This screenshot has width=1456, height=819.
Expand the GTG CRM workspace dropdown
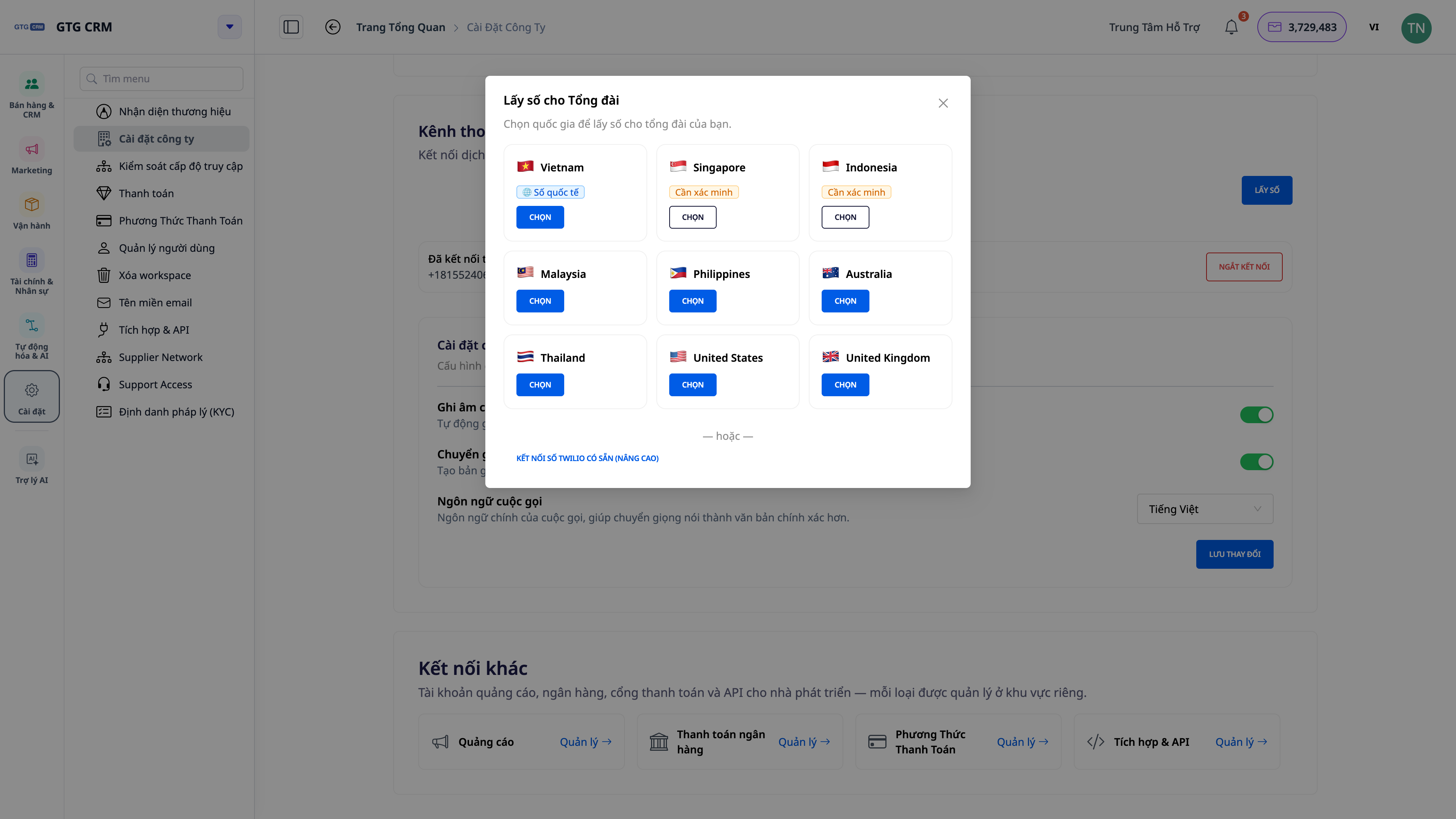229,27
